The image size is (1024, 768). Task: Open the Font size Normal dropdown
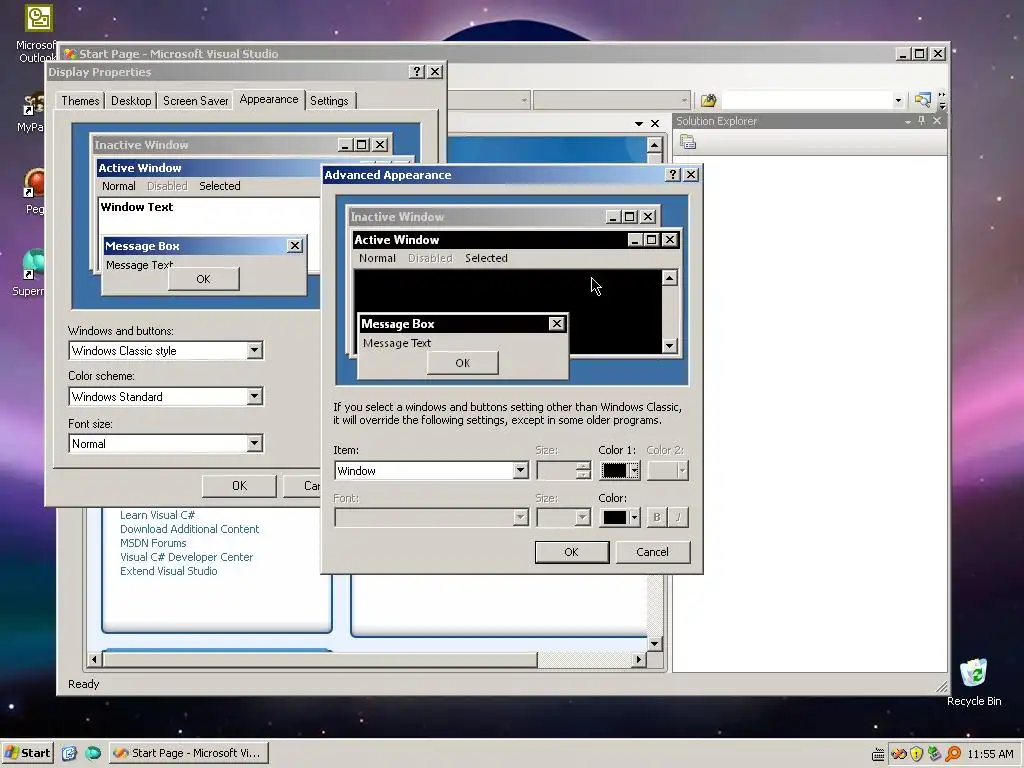tap(255, 443)
